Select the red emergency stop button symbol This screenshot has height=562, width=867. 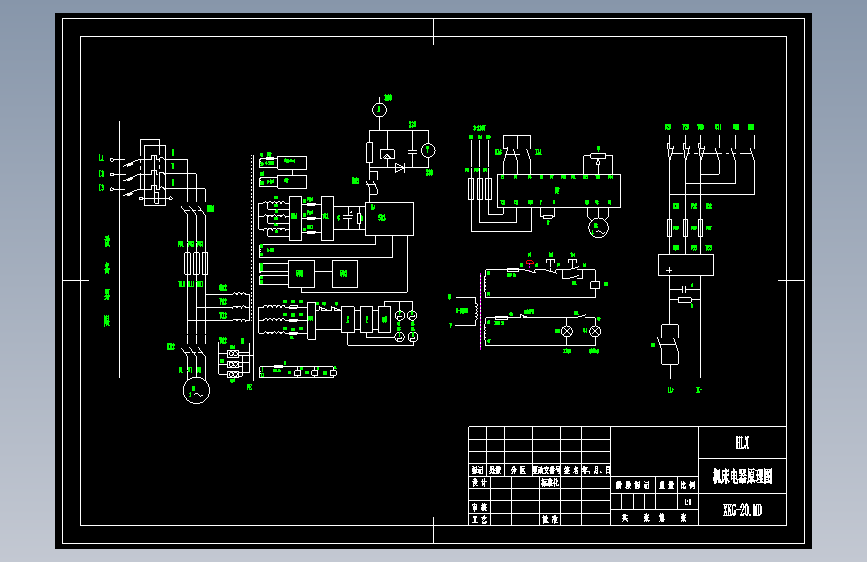(530, 263)
